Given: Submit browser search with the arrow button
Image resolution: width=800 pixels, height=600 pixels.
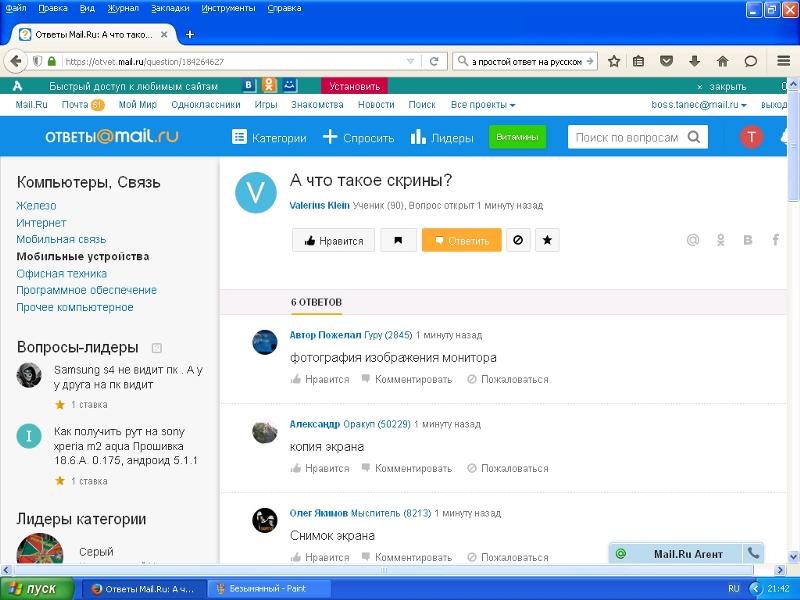Looking at the screenshot, I should 590,61.
